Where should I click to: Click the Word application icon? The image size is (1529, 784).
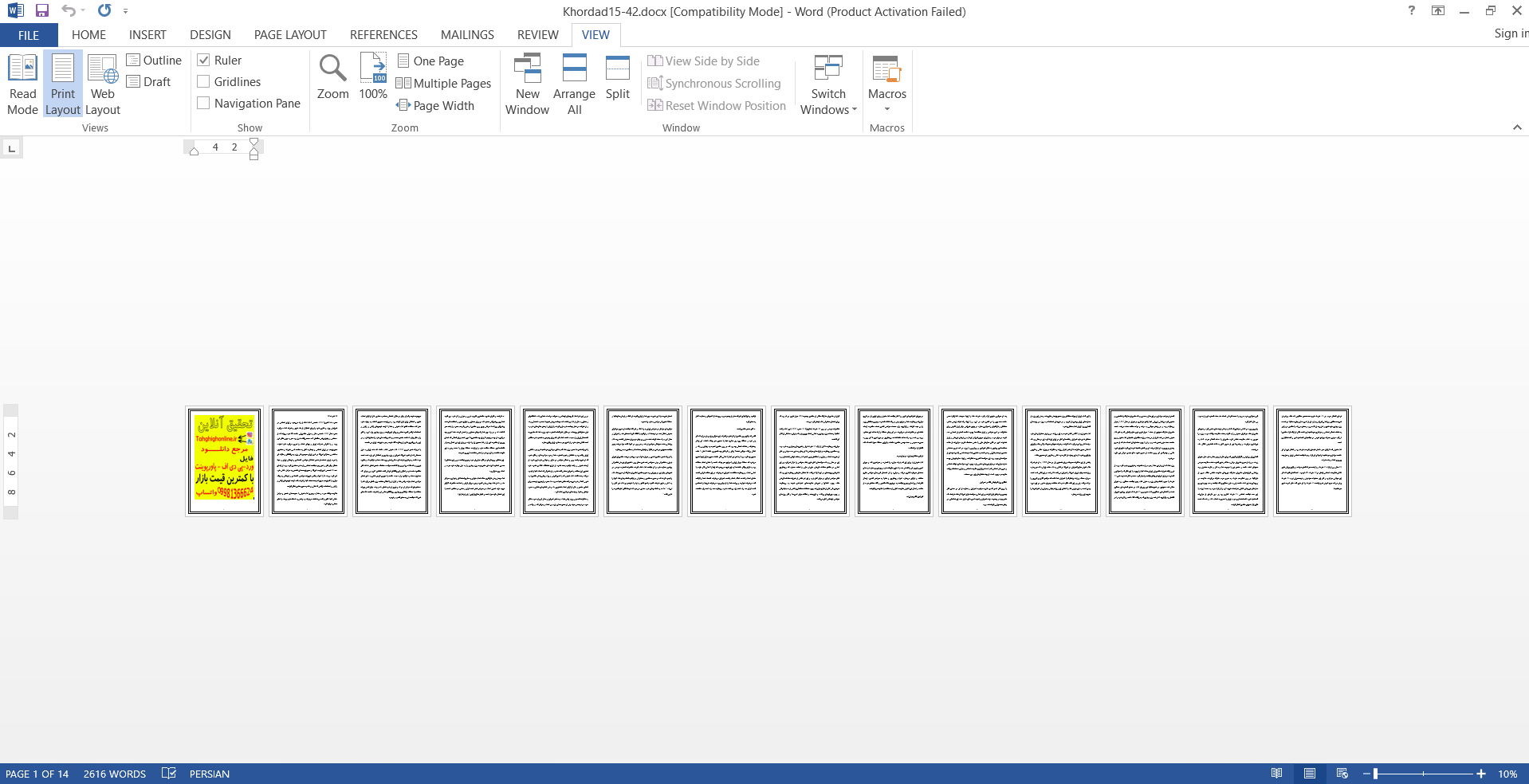pyautogui.click(x=15, y=11)
